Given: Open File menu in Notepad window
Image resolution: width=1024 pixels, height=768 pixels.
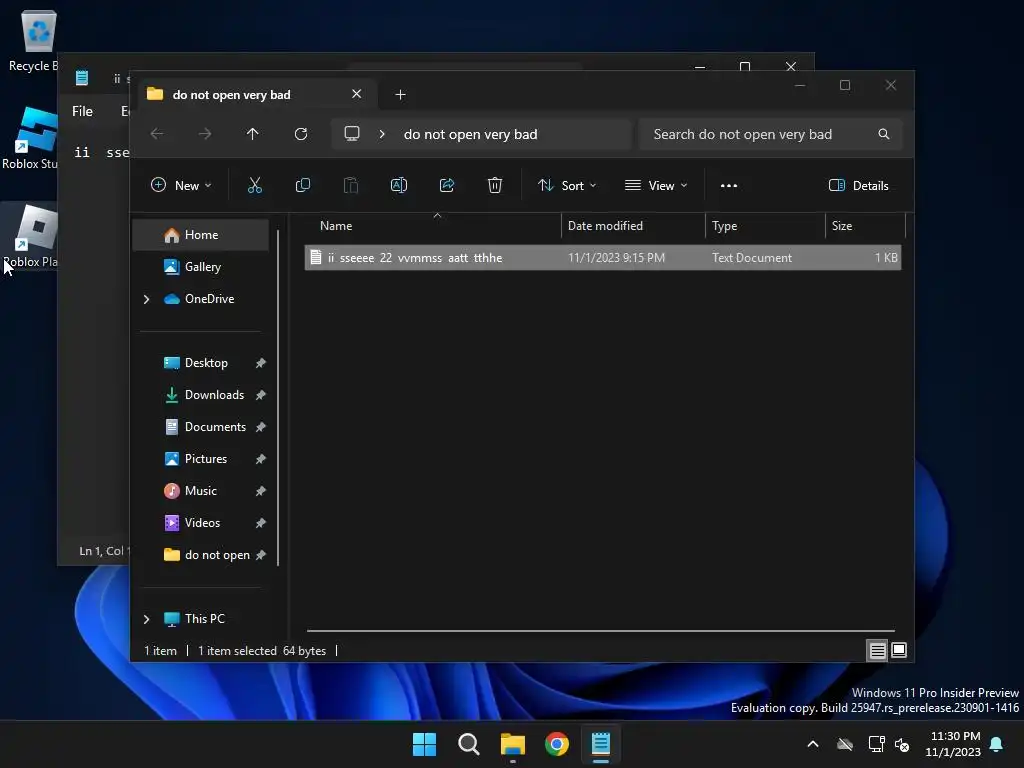Looking at the screenshot, I should point(82,111).
